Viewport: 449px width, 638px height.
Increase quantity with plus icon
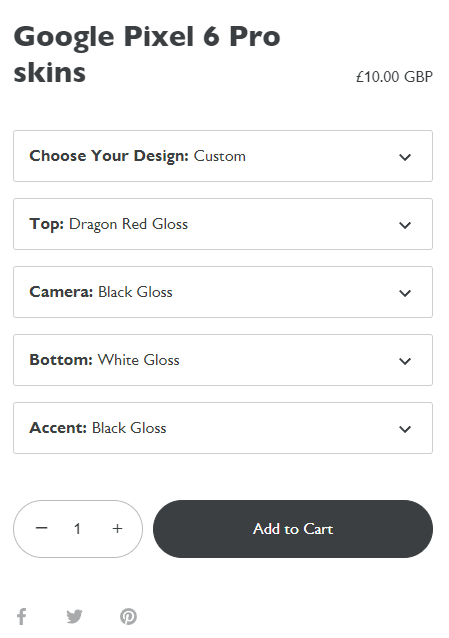click(117, 528)
